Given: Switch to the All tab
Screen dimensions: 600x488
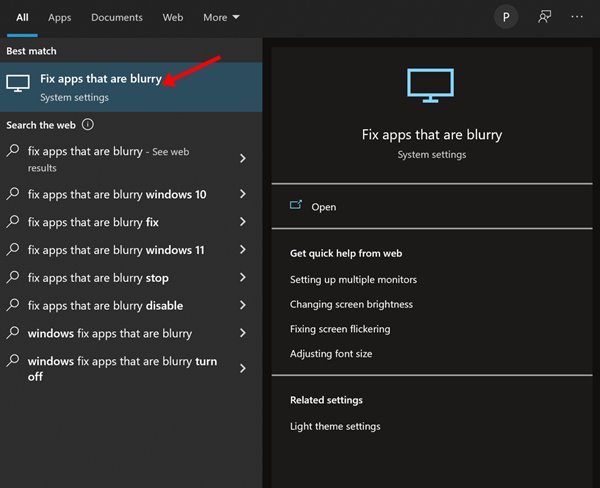Looking at the screenshot, I should [22, 17].
